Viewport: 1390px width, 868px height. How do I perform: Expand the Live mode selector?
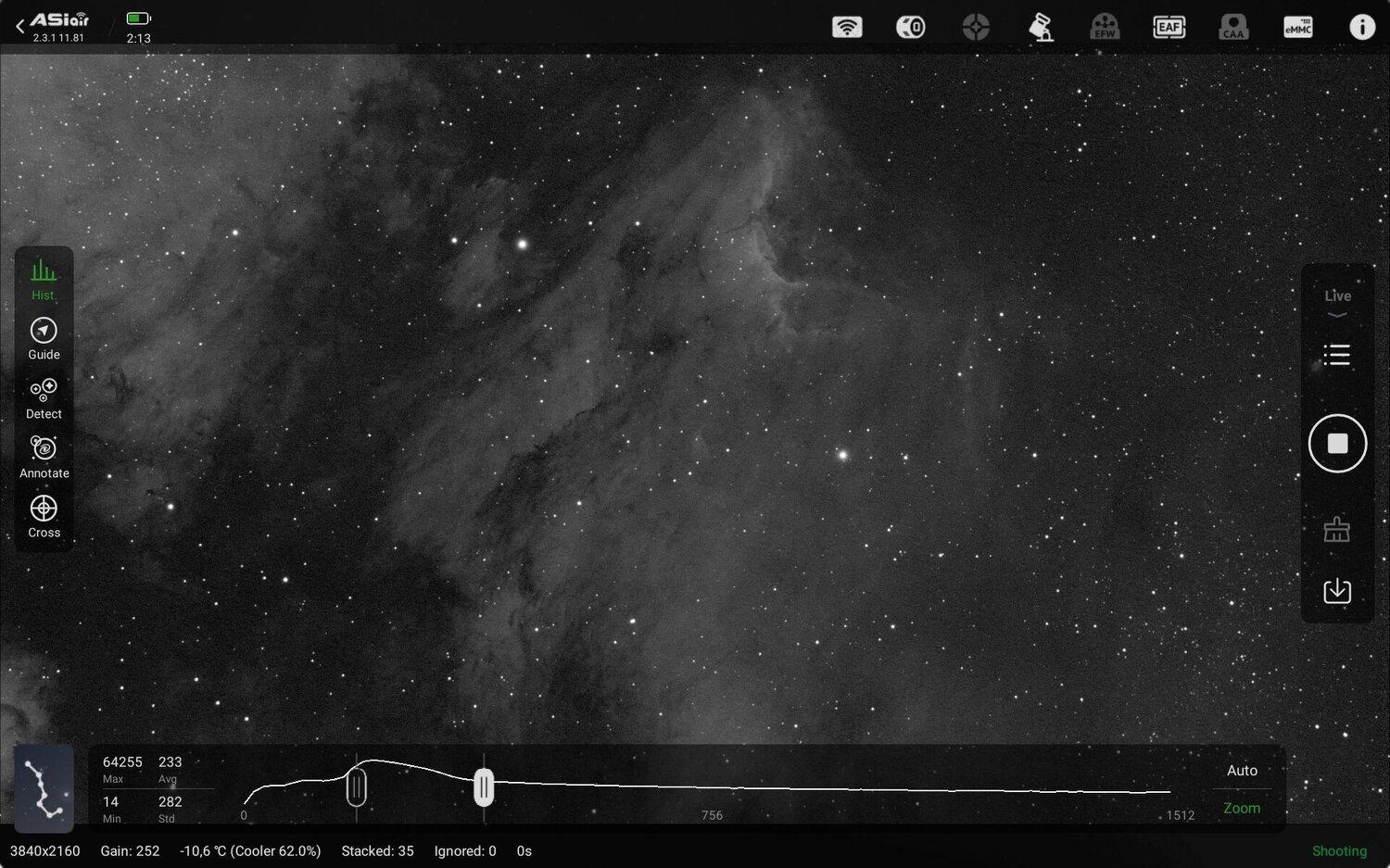click(x=1337, y=301)
